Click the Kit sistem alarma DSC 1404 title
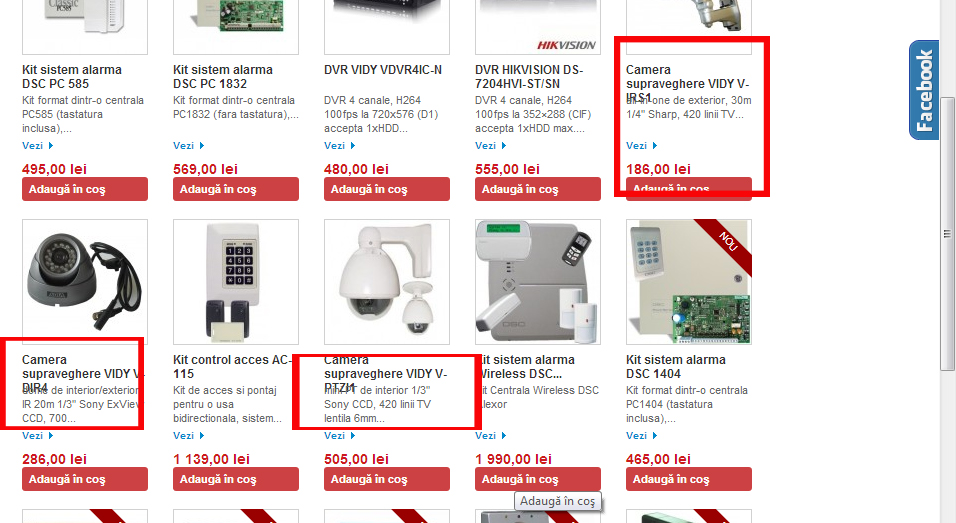The image size is (956, 523). point(676,367)
